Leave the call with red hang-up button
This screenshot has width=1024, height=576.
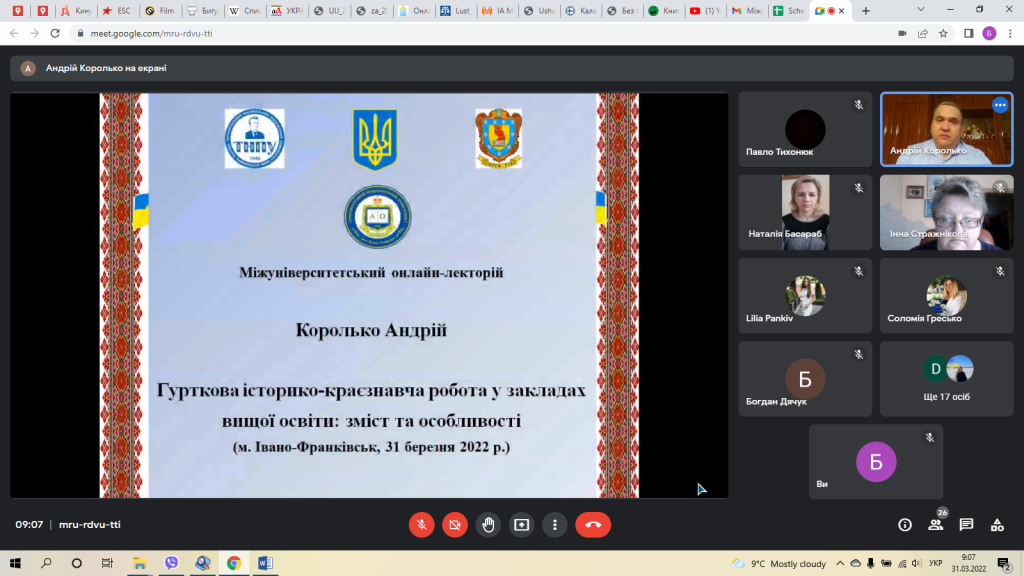point(592,524)
